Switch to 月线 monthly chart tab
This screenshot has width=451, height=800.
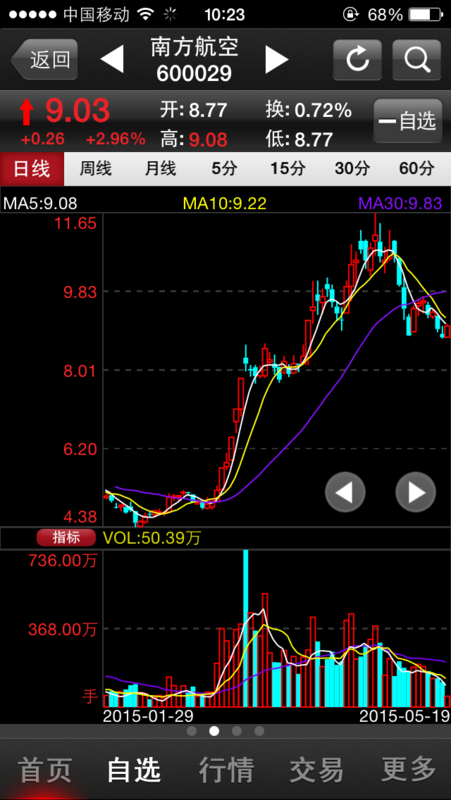(x=160, y=169)
